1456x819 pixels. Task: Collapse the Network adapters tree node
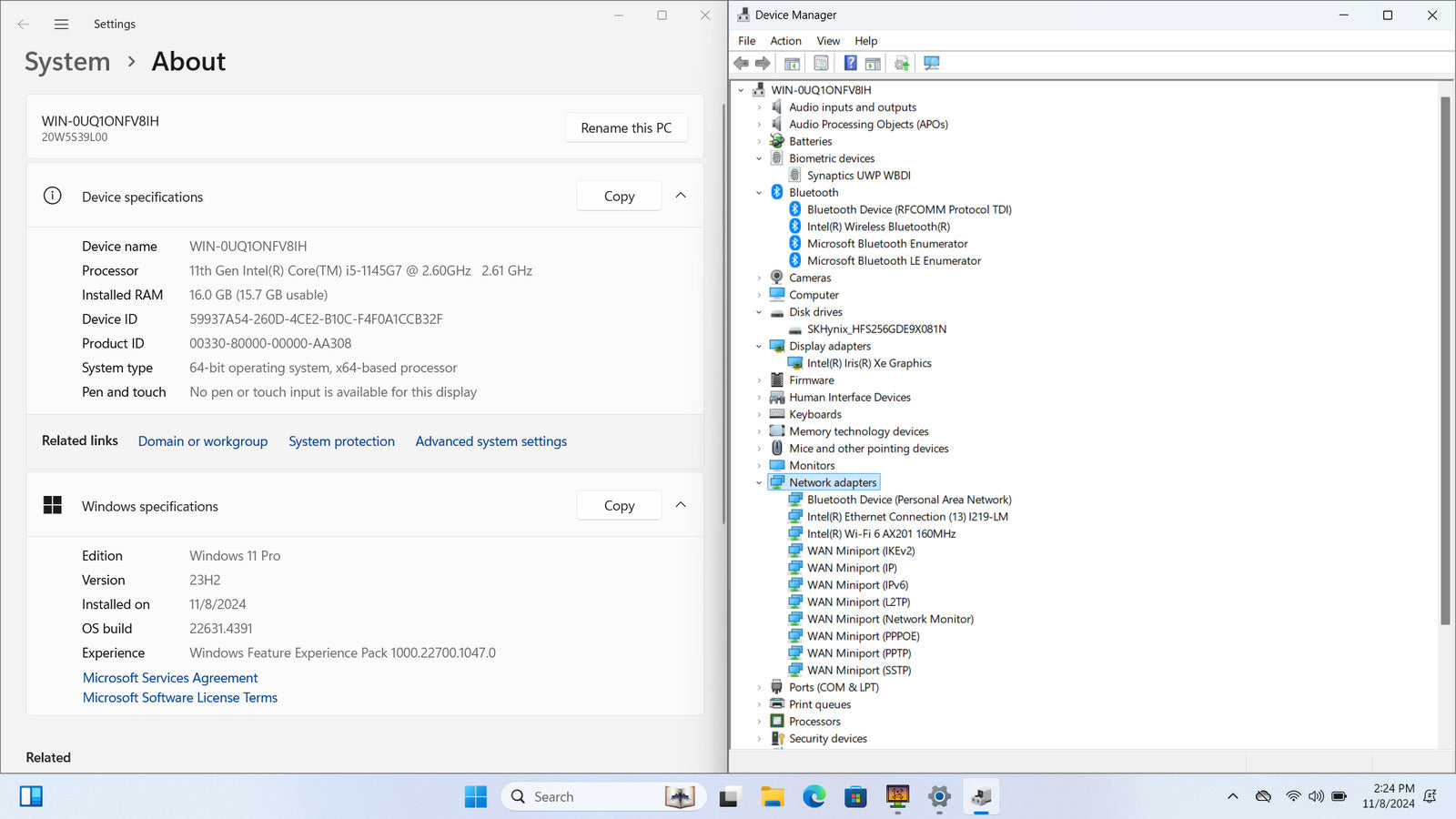click(759, 483)
